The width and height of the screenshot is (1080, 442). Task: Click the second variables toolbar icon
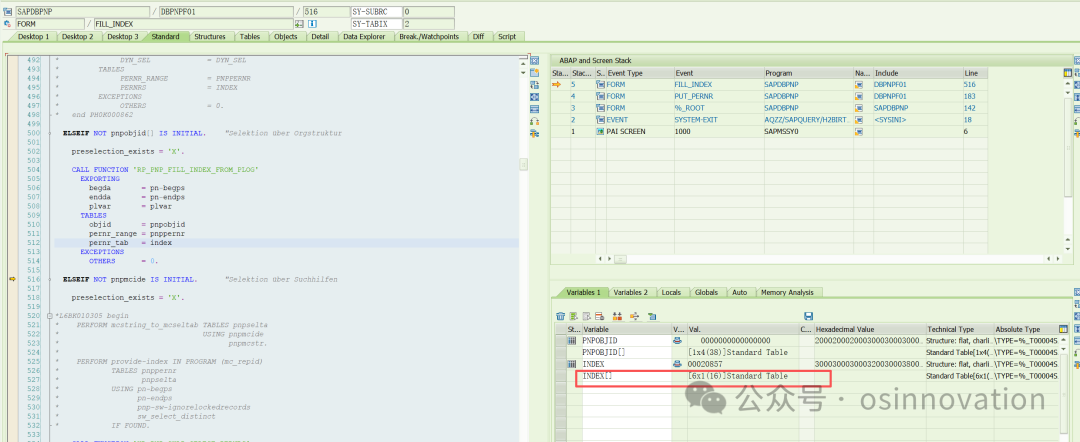pyautogui.click(x=573, y=316)
